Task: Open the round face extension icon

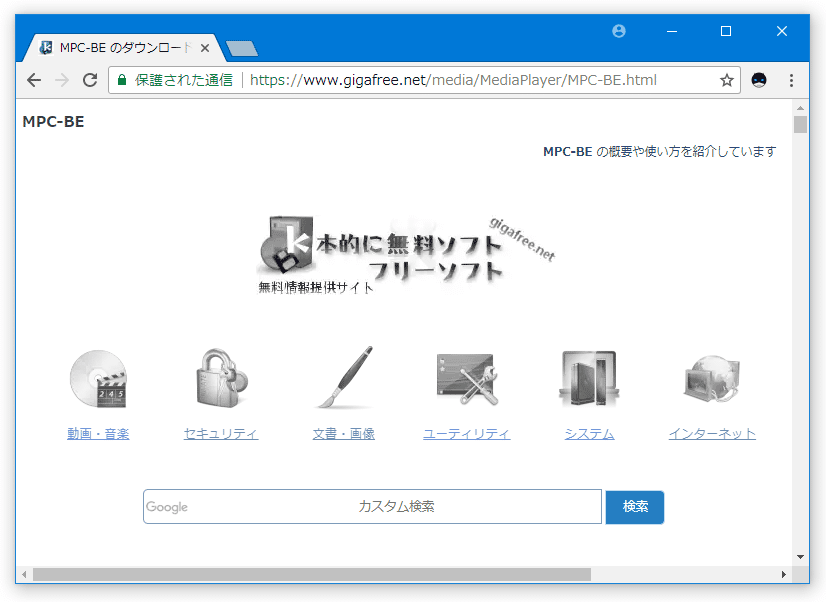Action: 759,80
